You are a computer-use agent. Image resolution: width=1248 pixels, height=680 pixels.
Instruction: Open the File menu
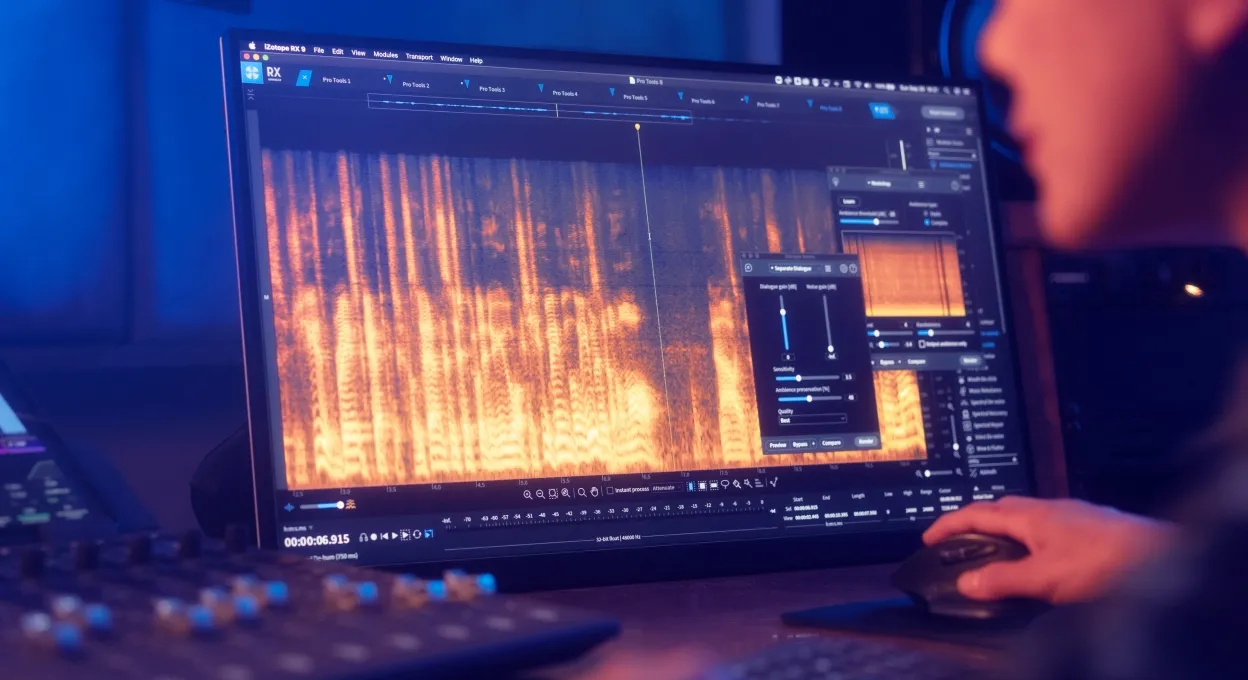coord(318,50)
